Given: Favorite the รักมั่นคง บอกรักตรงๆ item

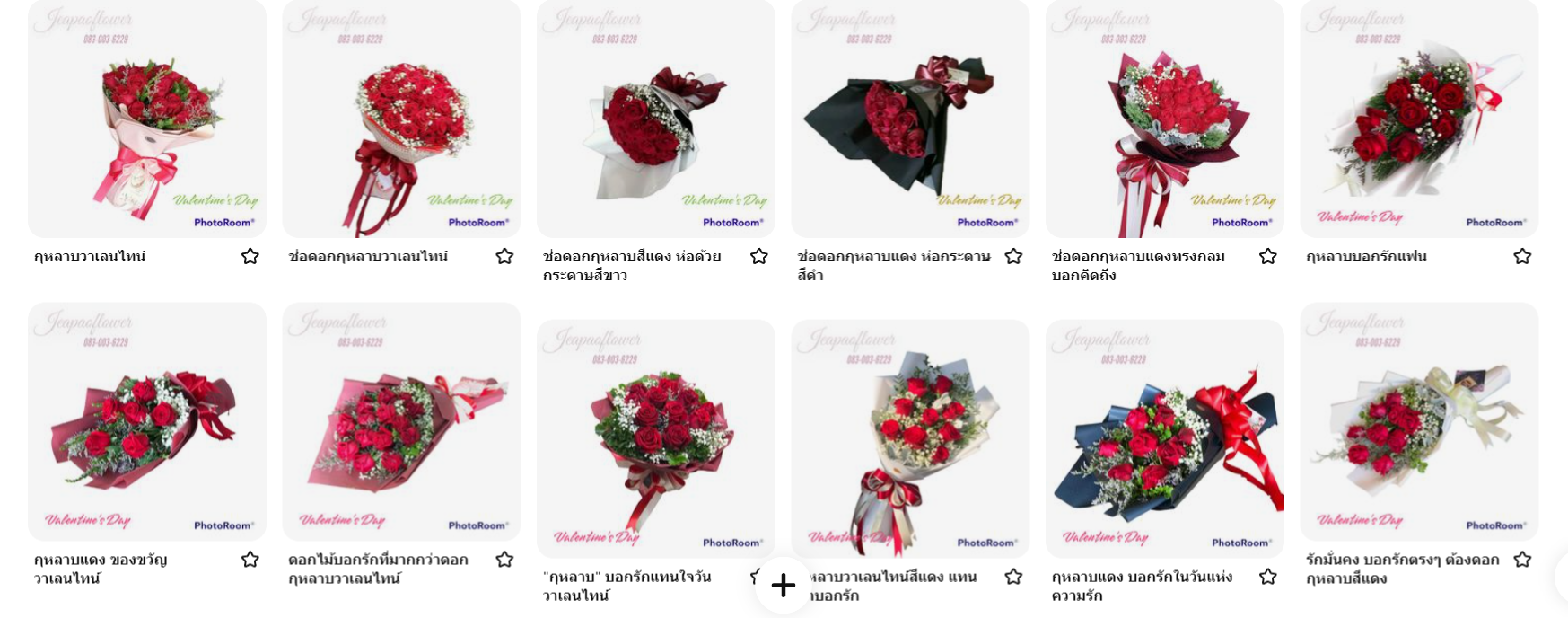Looking at the screenshot, I should point(1522,560).
